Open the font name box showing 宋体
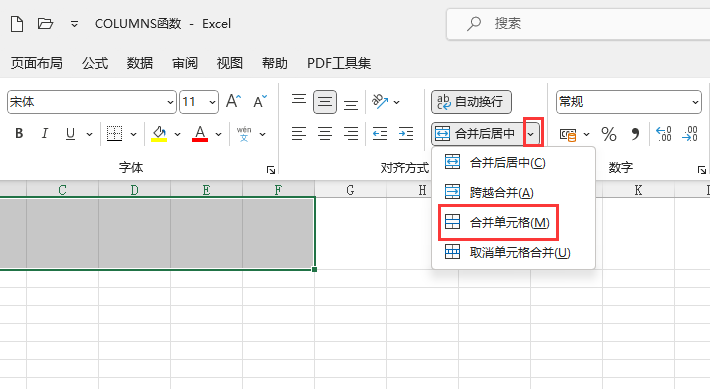This screenshot has height=389, width=710. 91,102
